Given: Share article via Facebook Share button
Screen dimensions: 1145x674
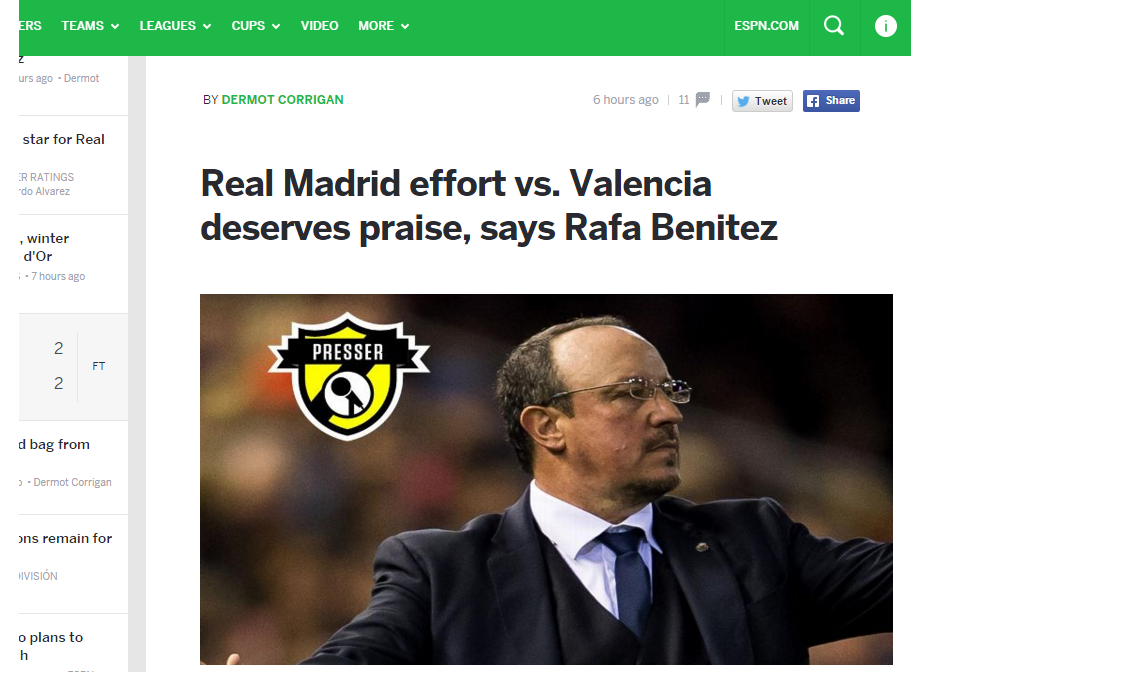Looking at the screenshot, I should [x=831, y=101].
